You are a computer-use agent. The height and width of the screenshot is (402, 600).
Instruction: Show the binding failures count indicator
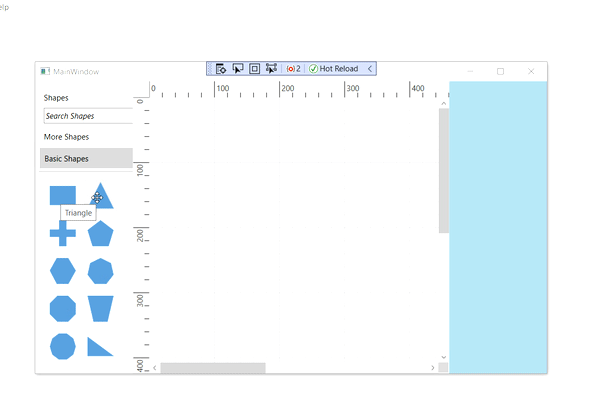(x=293, y=69)
